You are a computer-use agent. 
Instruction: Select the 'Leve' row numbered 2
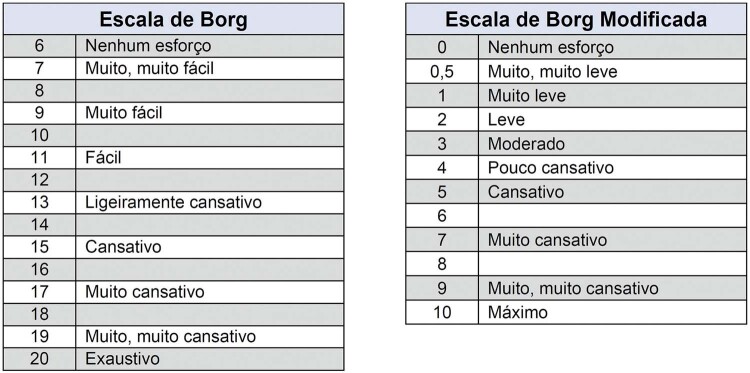tap(576, 120)
